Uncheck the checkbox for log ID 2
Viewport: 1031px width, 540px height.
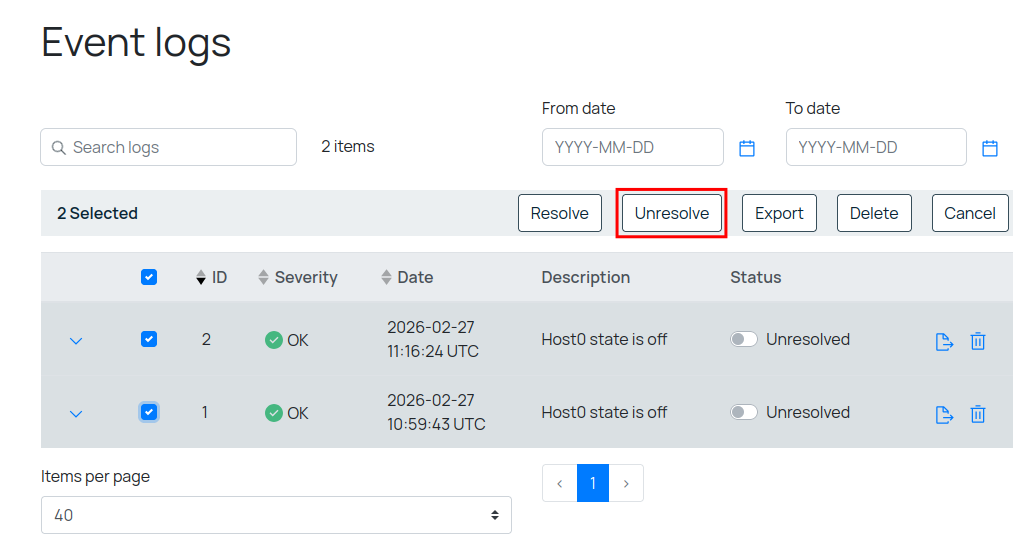149,340
